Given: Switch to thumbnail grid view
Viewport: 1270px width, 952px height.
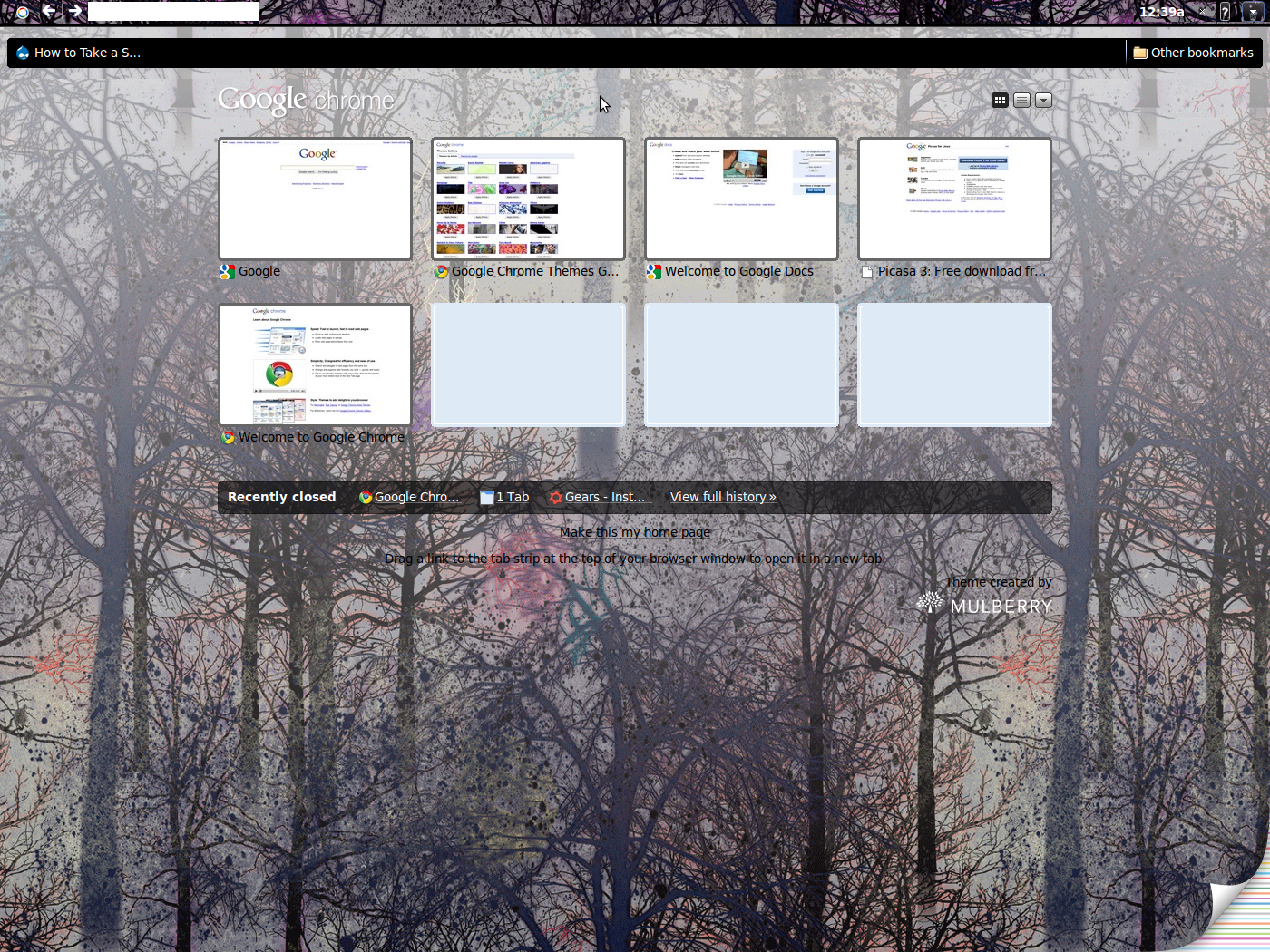Looking at the screenshot, I should tap(1000, 100).
